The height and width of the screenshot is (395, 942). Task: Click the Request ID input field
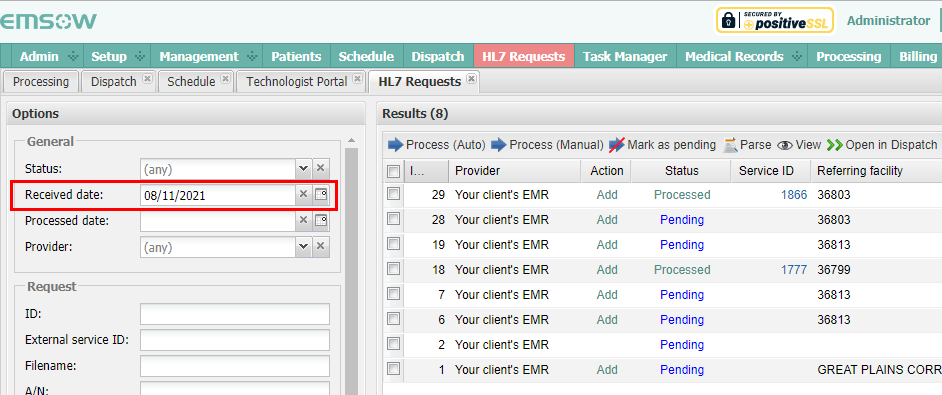point(235,314)
